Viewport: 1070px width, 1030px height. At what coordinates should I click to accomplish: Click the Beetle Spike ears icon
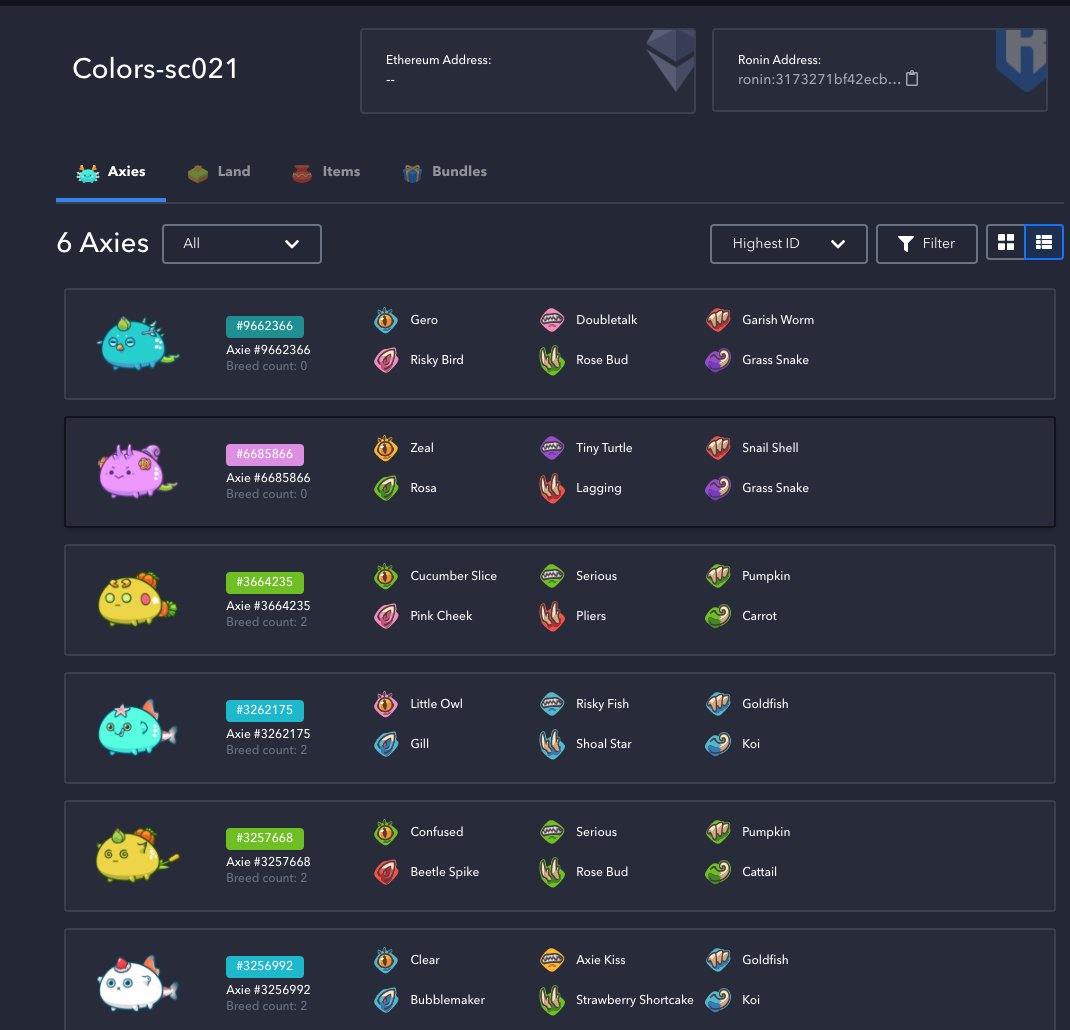tap(386, 872)
